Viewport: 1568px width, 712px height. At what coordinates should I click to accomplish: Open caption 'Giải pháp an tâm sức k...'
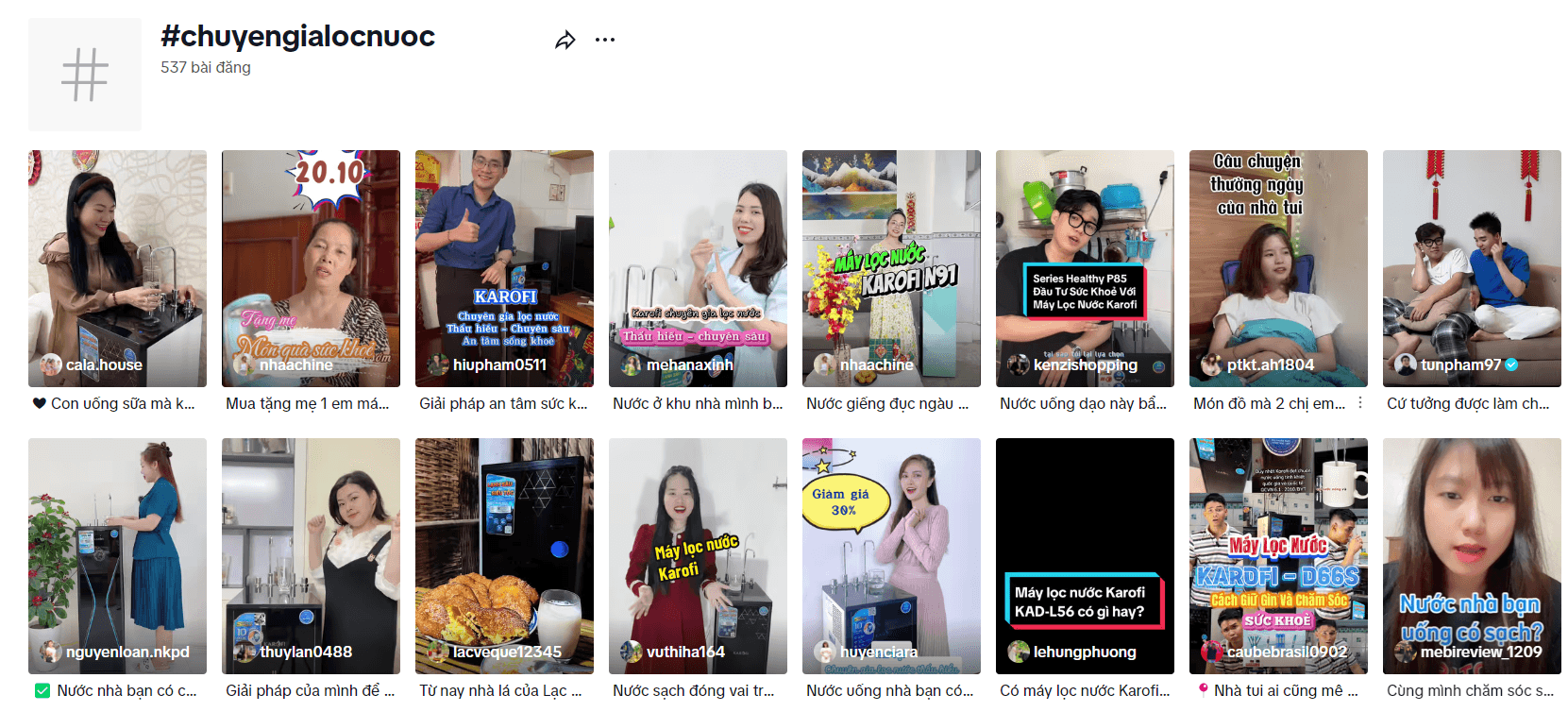click(503, 403)
